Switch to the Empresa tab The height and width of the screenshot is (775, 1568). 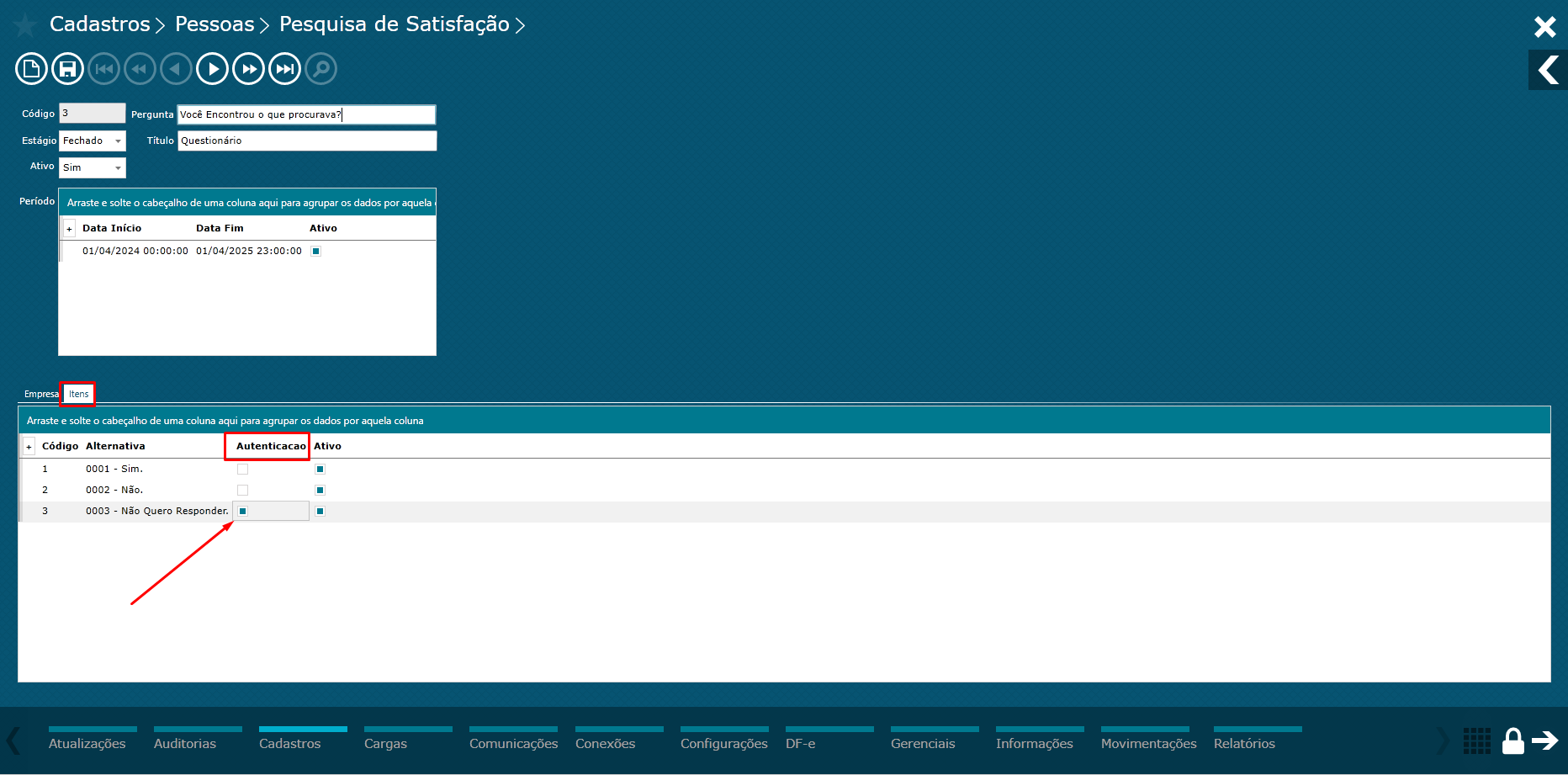pyautogui.click(x=41, y=394)
